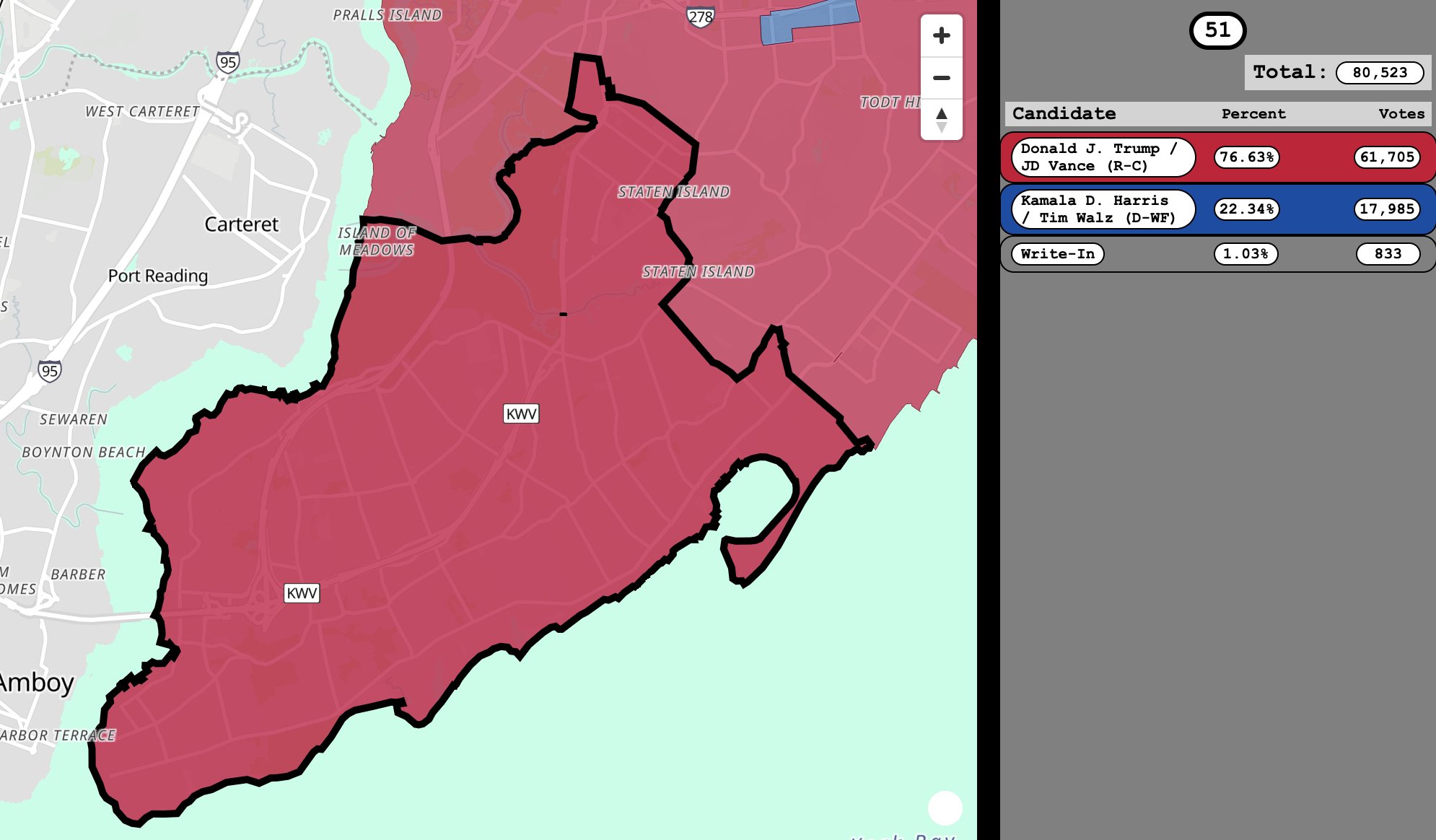Click the zoom in plus icon
The width and height of the screenshot is (1436, 840).
coord(942,35)
